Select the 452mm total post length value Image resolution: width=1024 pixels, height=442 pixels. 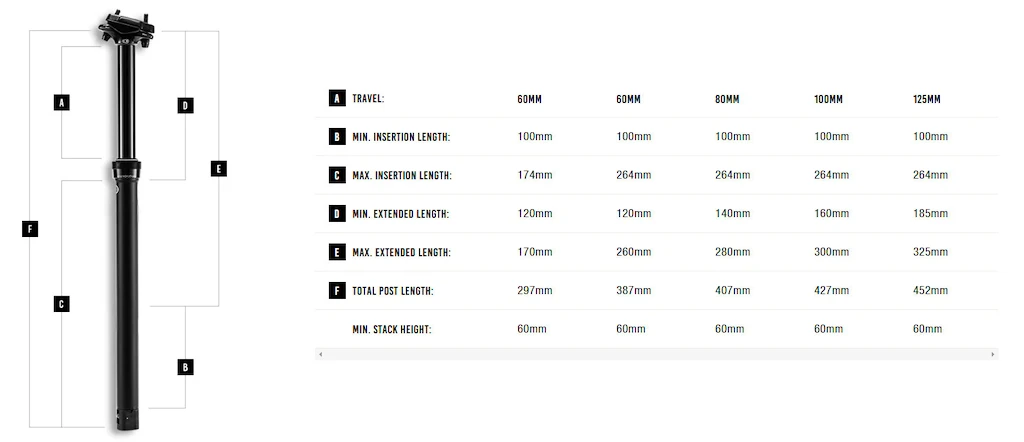pyautogui.click(x=930, y=290)
